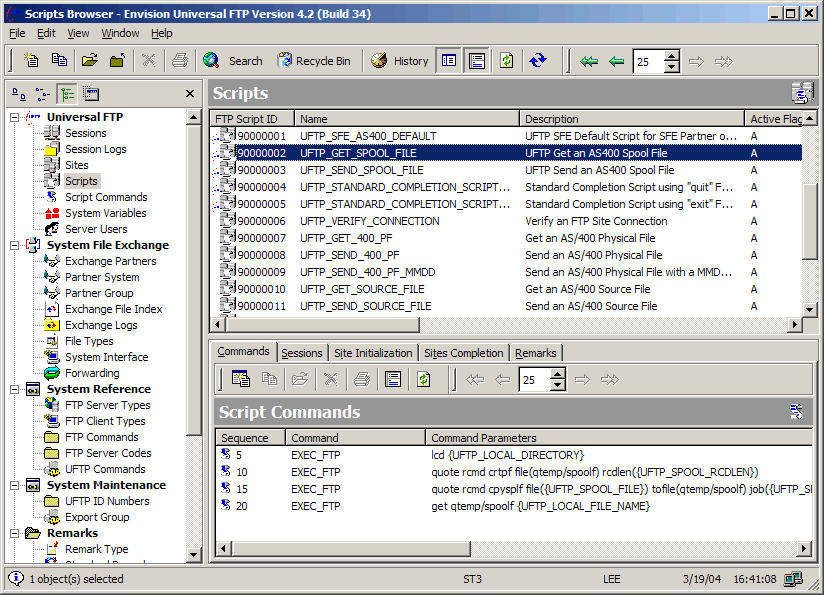
Task: Go to first page with double green arrow
Action: point(589,61)
